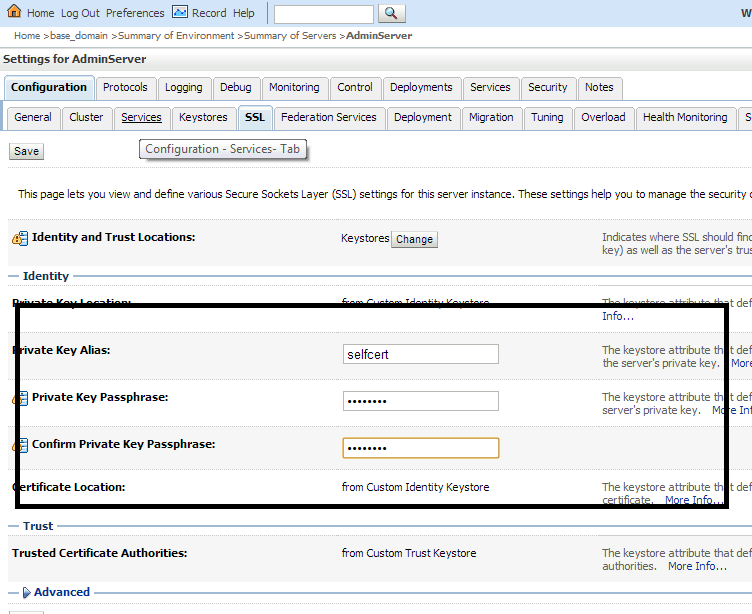The width and height of the screenshot is (752, 614).
Task: Click Home breadcrumb link
Action: (27, 35)
